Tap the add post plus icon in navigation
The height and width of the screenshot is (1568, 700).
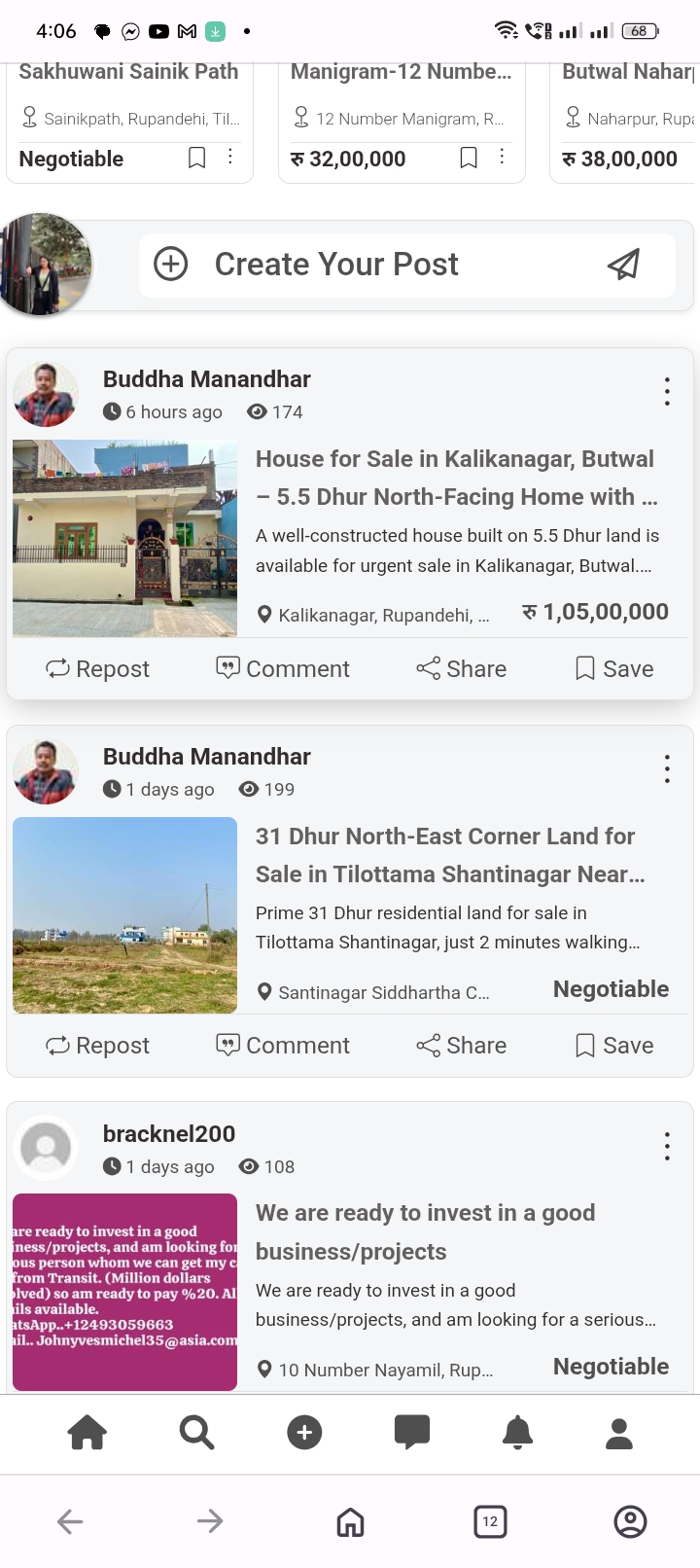pos(304,1433)
